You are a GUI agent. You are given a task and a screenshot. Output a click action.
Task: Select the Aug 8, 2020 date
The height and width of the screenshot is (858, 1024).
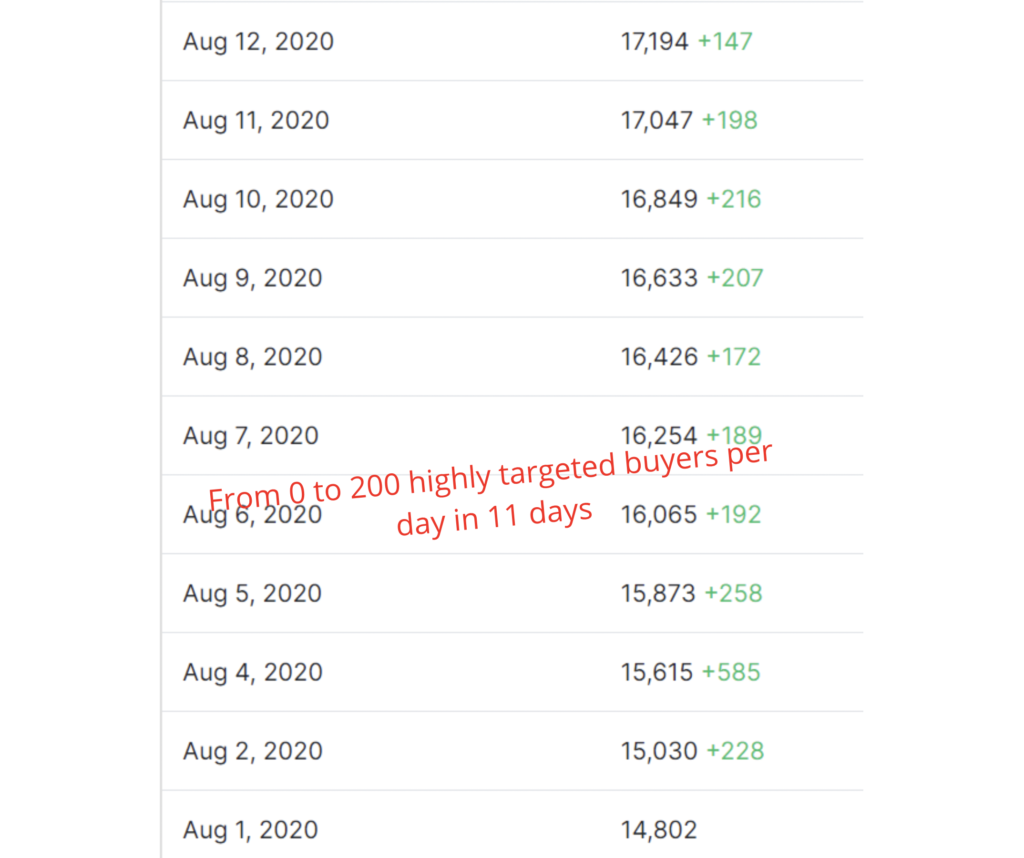tap(252, 357)
